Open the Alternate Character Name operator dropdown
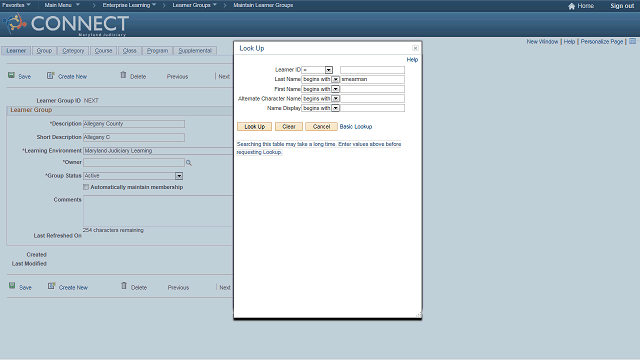Viewport: 640px width, 360px height. click(336, 98)
